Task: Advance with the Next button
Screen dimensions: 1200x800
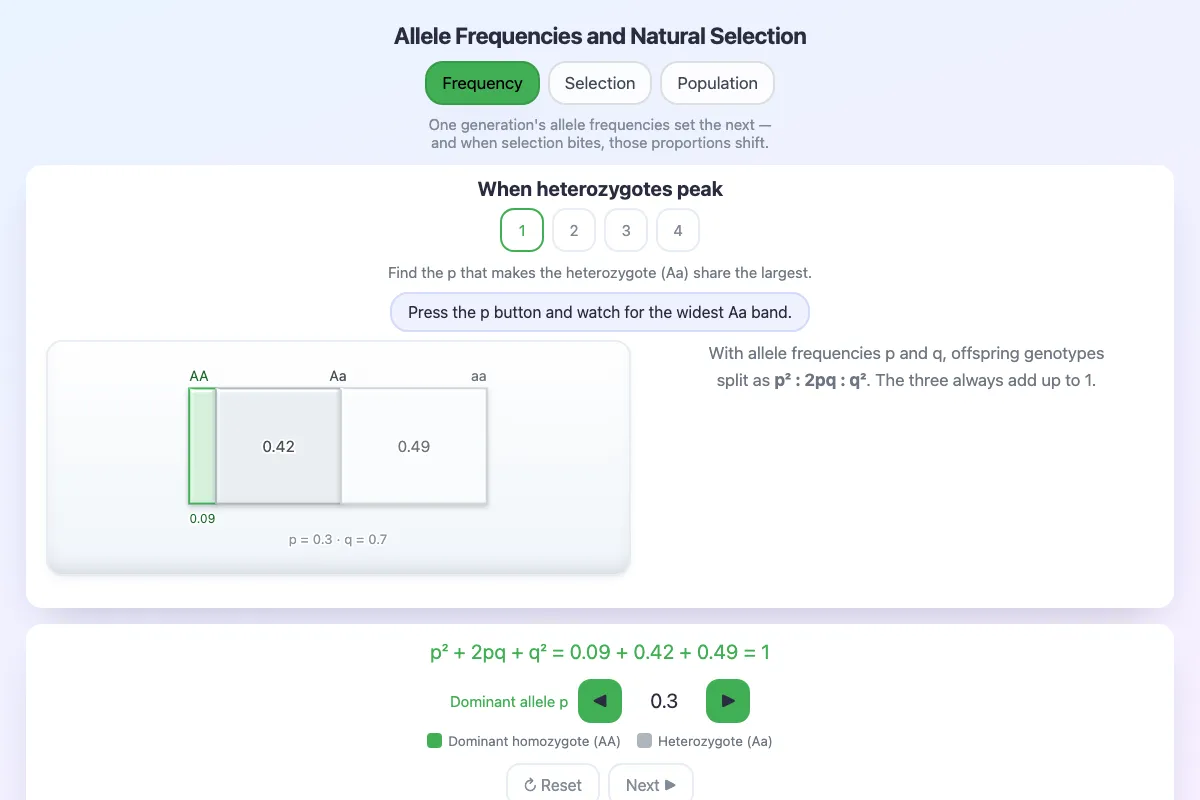Action: click(x=651, y=785)
